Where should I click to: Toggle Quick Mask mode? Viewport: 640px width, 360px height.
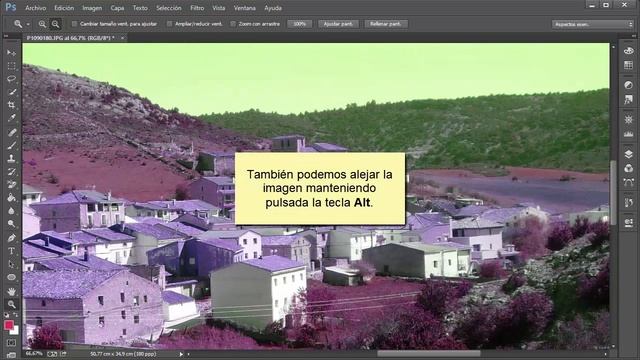tap(11, 343)
